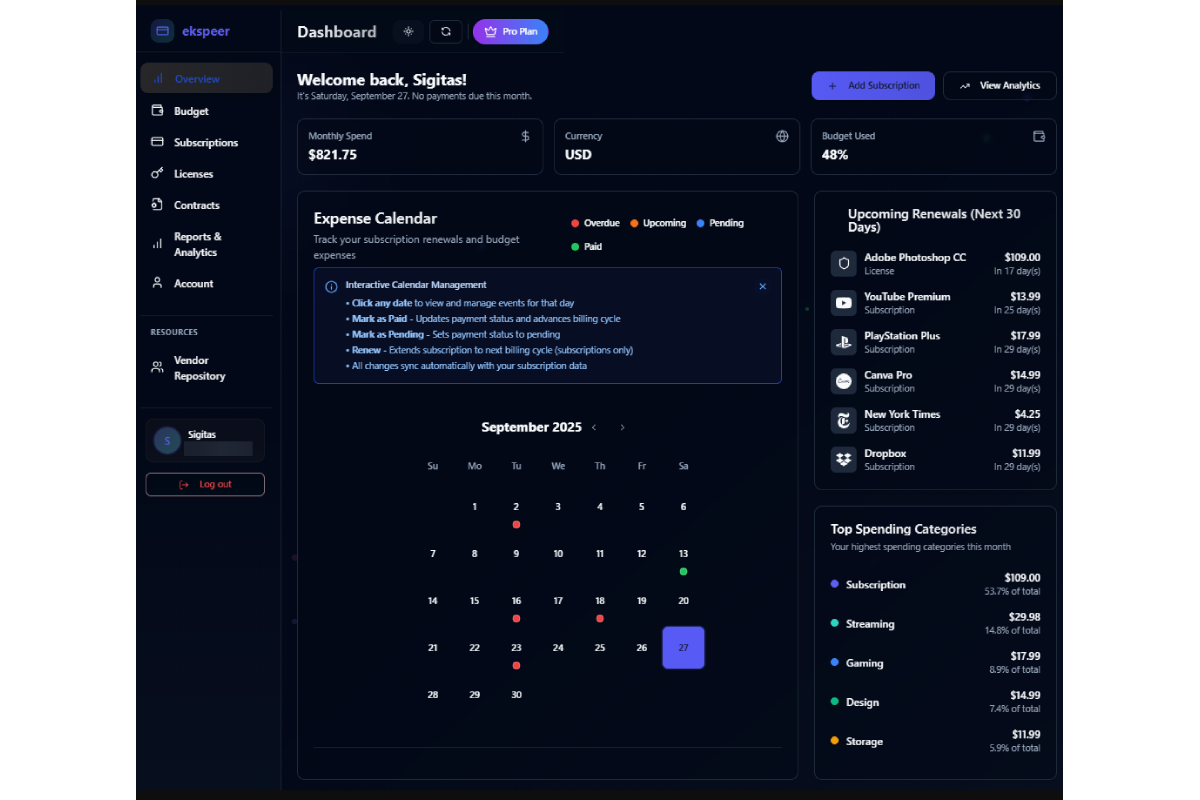
Task: Select September 16 on the calendar
Action: coord(516,602)
